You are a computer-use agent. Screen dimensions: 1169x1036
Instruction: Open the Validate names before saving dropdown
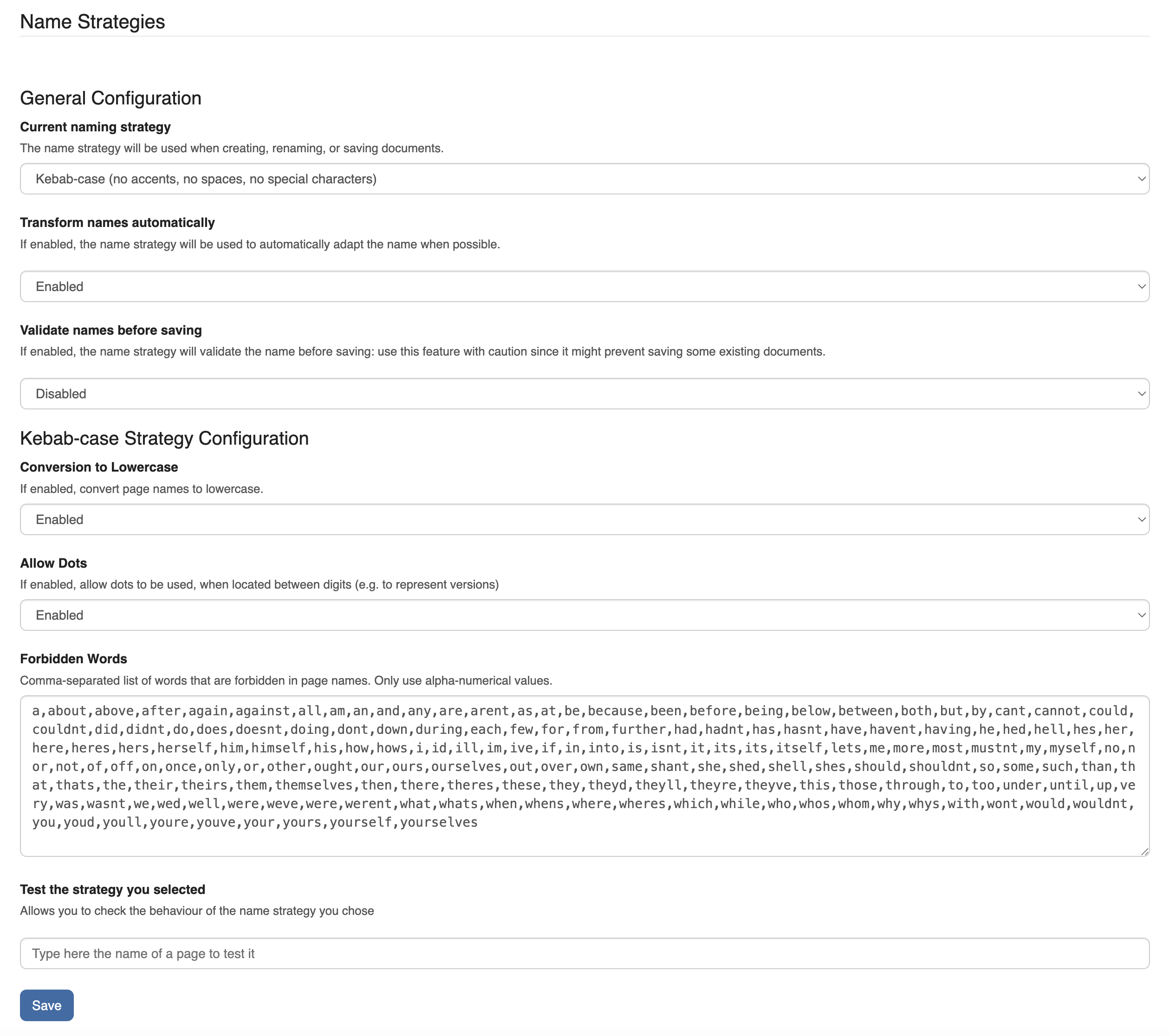pyautogui.click(x=584, y=393)
